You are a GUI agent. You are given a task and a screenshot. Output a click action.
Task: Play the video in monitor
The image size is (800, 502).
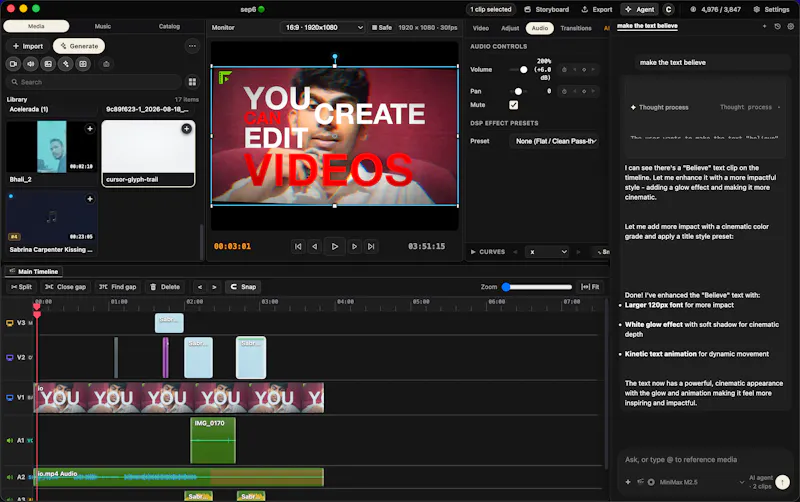335,246
